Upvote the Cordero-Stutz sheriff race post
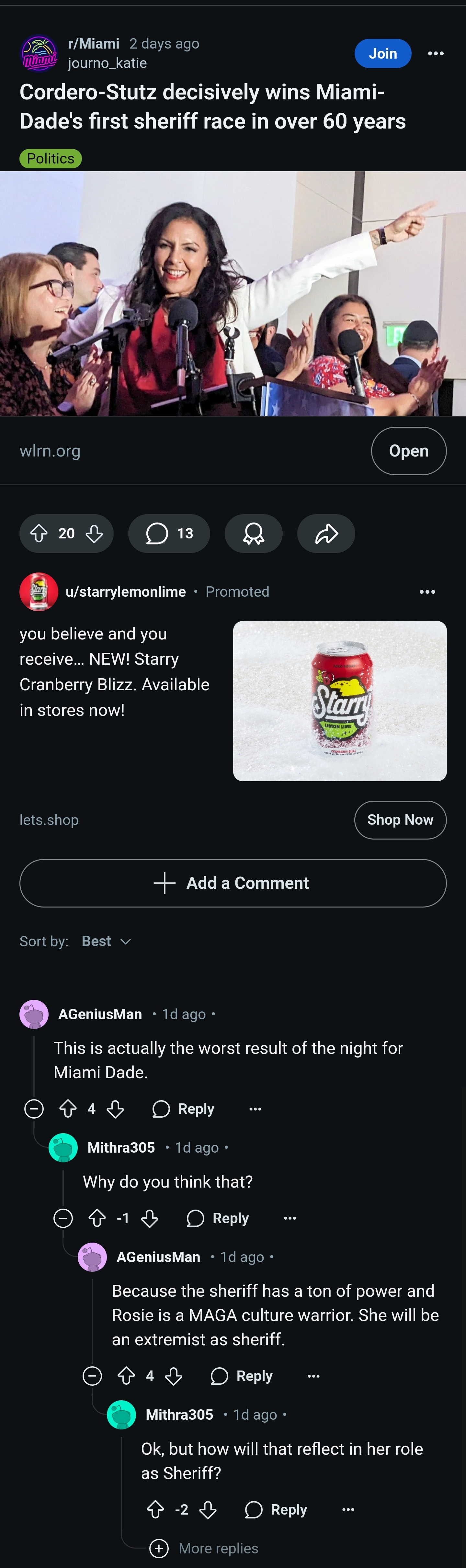Viewport: 466px width, 1568px height. tap(39, 534)
